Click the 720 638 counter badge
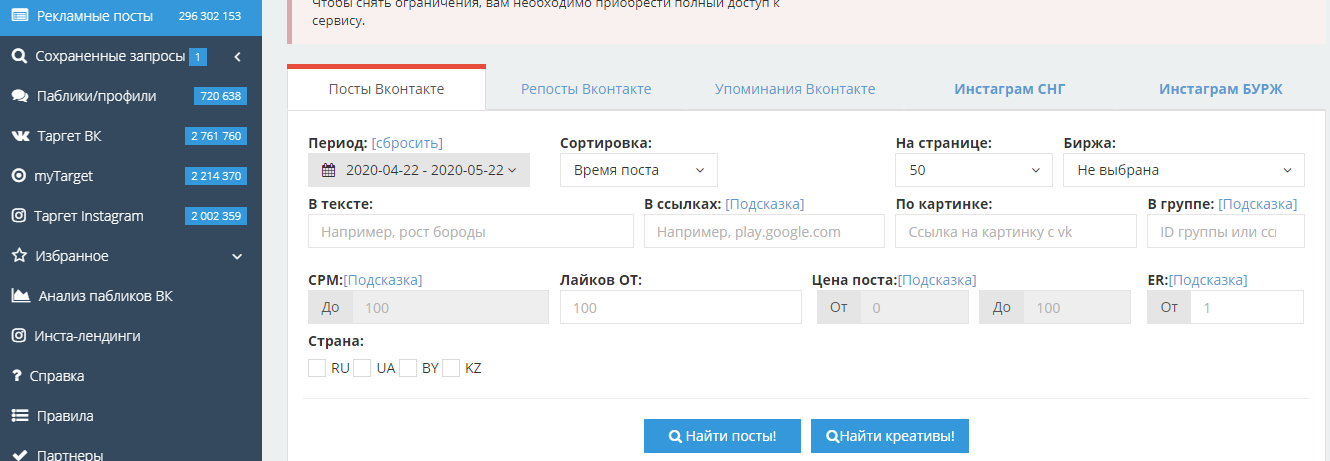 point(220,96)
